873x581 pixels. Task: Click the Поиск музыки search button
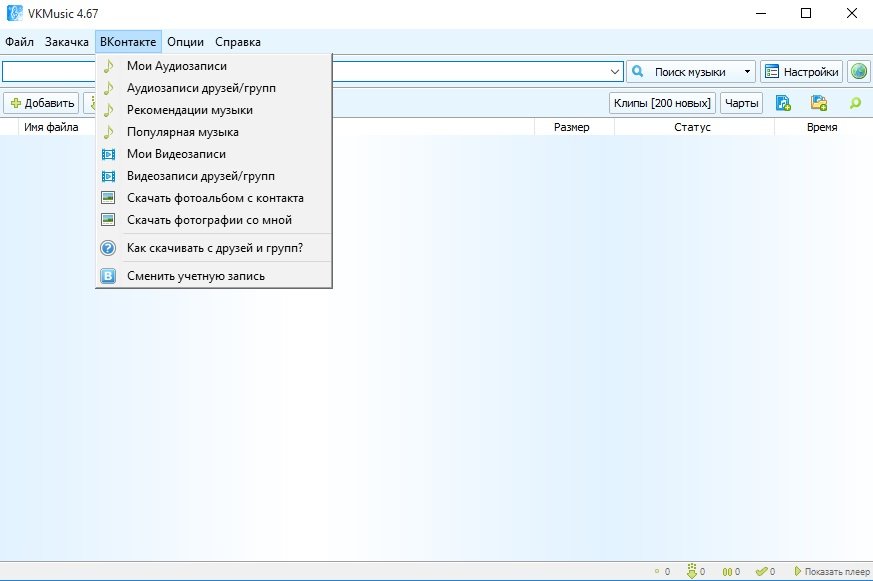[684, 72]
